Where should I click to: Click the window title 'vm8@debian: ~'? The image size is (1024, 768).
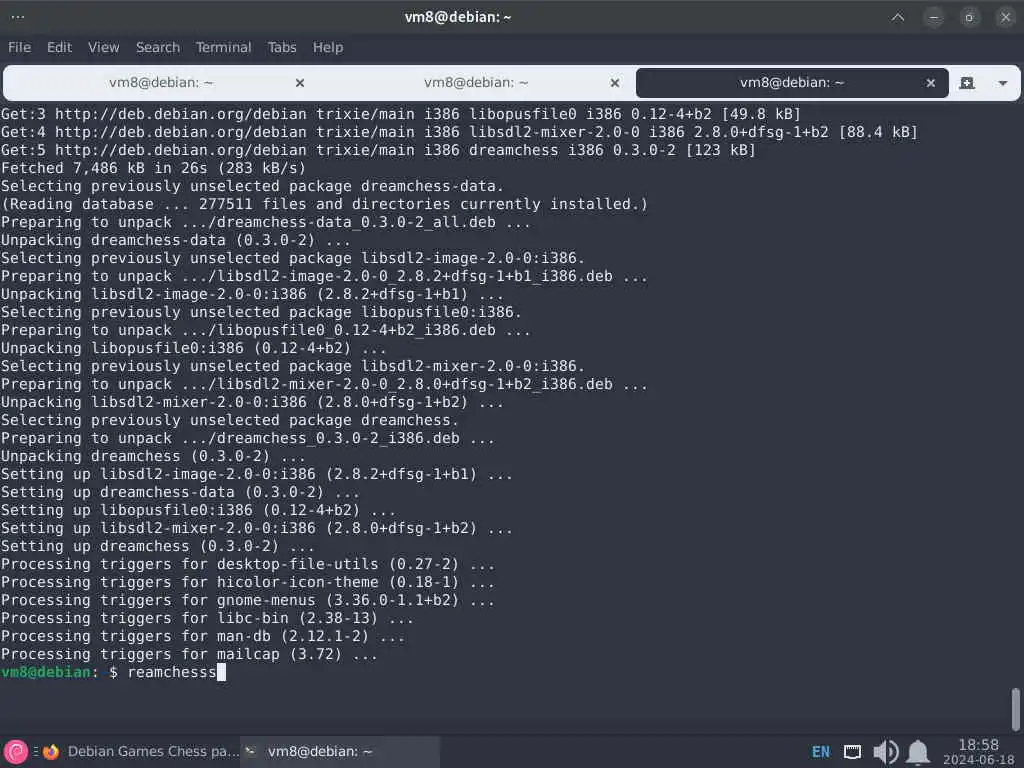pyautogui.click(x=458, y=17)
